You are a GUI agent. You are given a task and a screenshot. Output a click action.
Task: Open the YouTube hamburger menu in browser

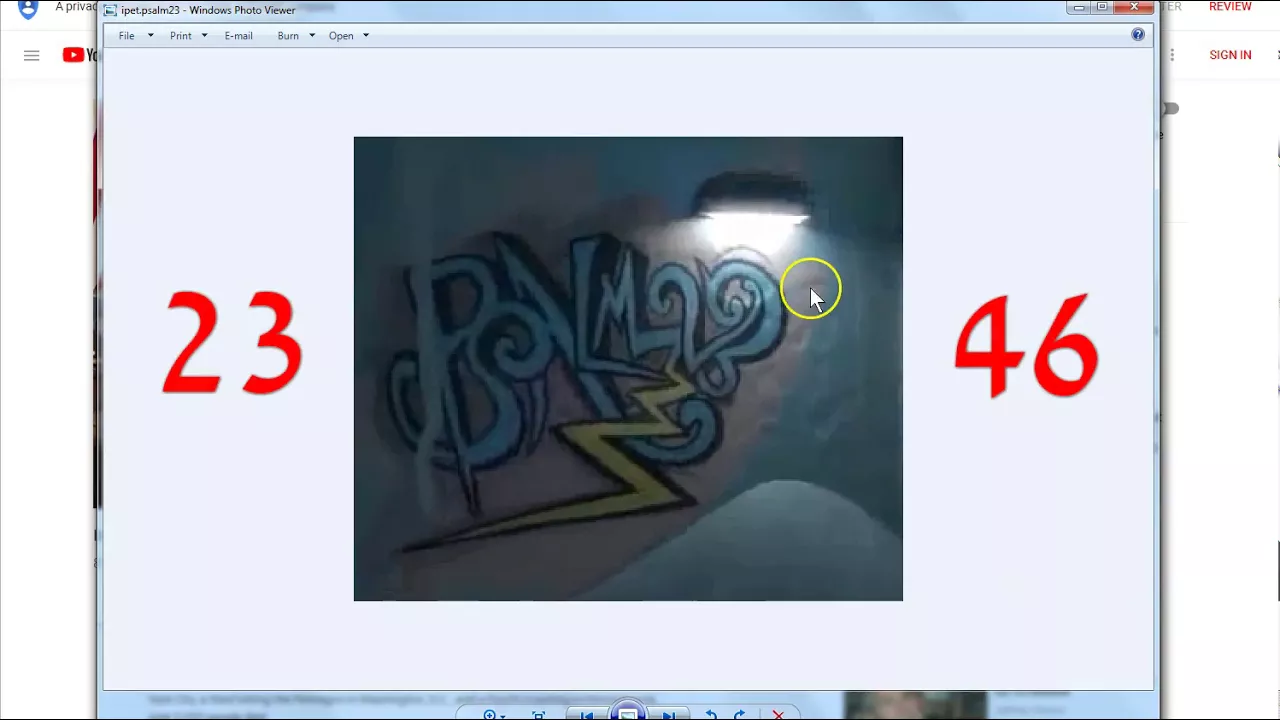point(31,55)
